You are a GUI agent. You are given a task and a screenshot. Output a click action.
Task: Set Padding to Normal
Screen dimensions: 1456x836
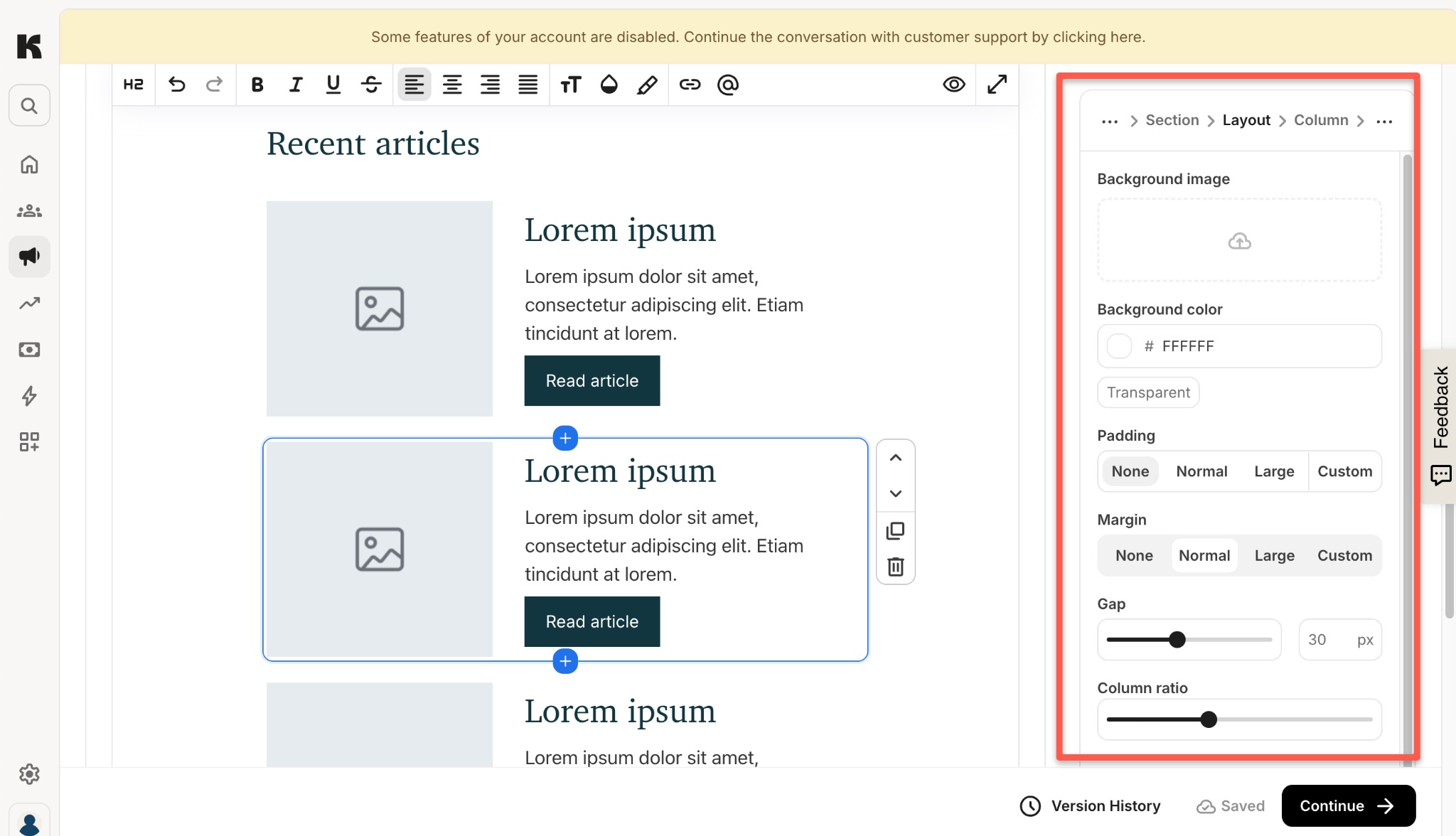click(1201, 471)
